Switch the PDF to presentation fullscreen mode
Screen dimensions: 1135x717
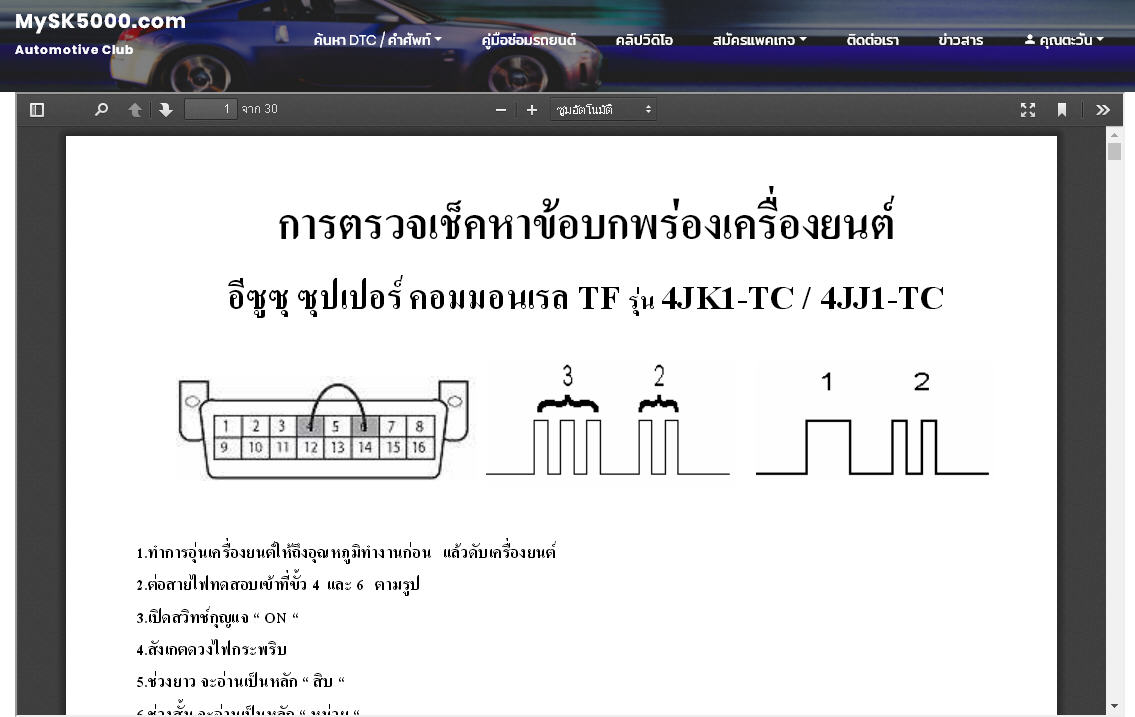coord(1028,110)
